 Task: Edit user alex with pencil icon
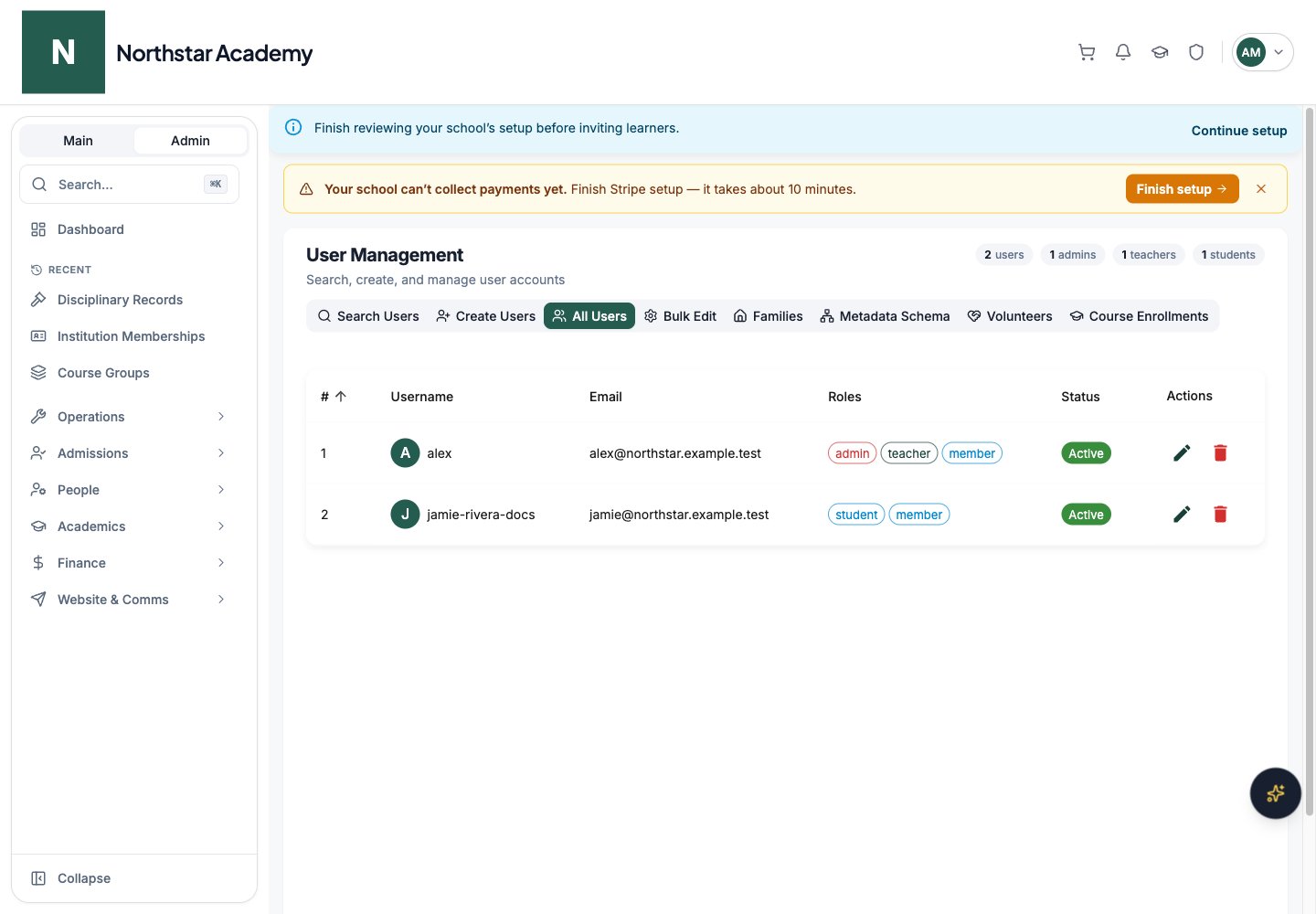tap(1182, 453)
